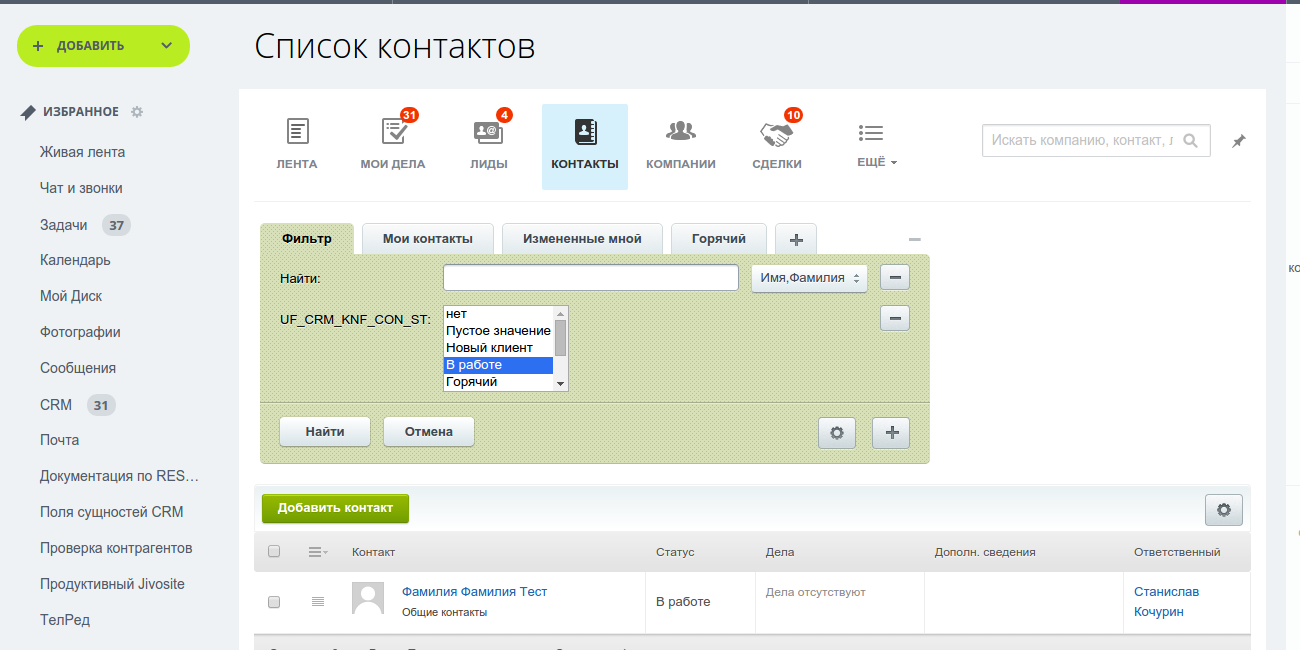The height and width of the screenshot is (650, 1300).
Task: Open filter settings gear icon
Action: tap(837, 433)
